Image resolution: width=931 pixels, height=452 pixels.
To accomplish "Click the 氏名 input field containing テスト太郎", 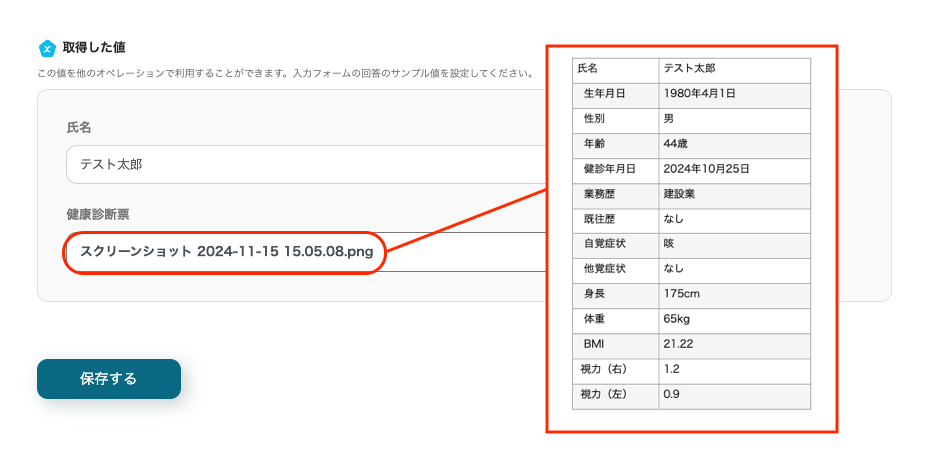I will (306, 165).
